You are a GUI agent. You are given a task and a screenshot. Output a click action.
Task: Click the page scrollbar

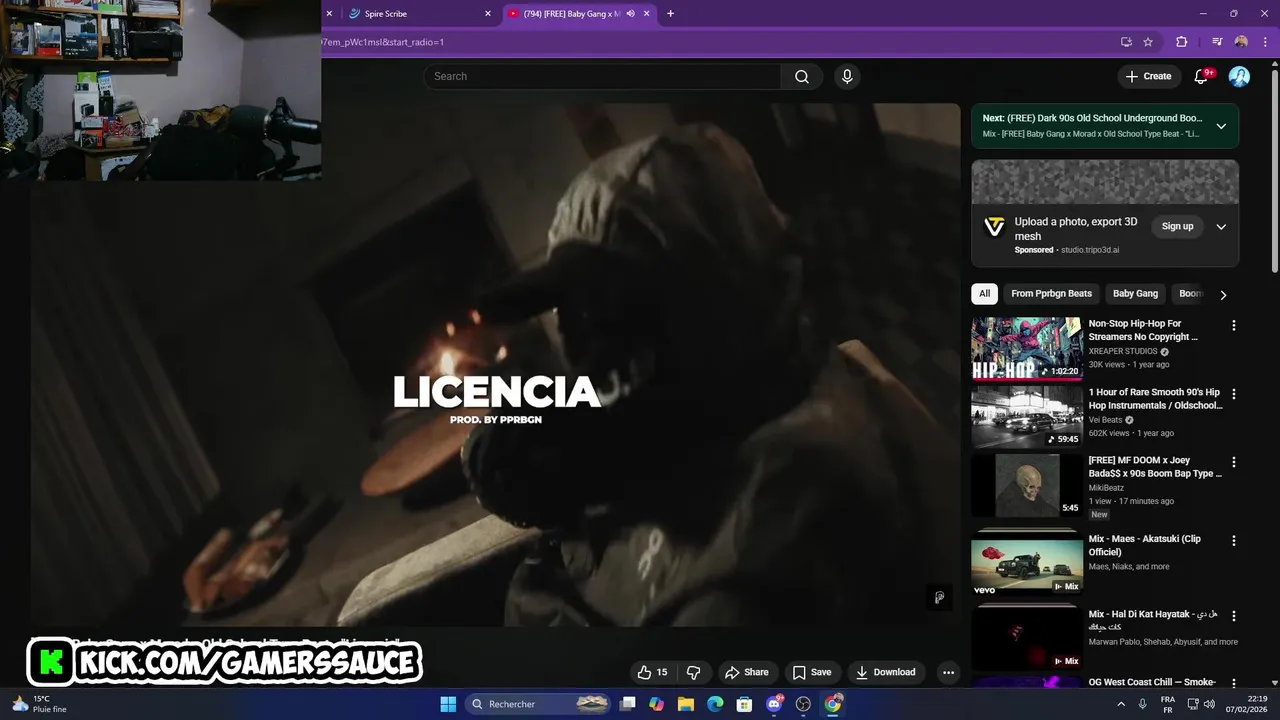click(1275, 170)
